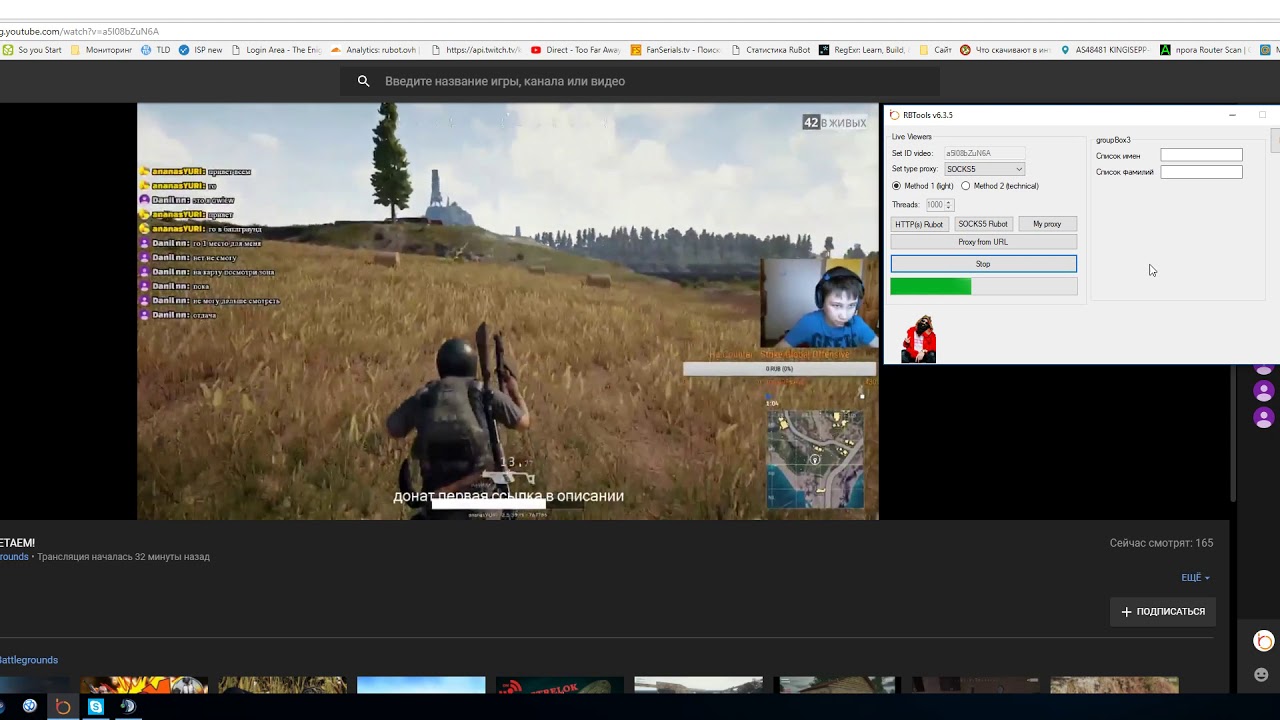This screenshot has width=1280, height=720.
Task: Open the Set type proxy SOCKS5 dropdown
Action: tap(984, 169)
